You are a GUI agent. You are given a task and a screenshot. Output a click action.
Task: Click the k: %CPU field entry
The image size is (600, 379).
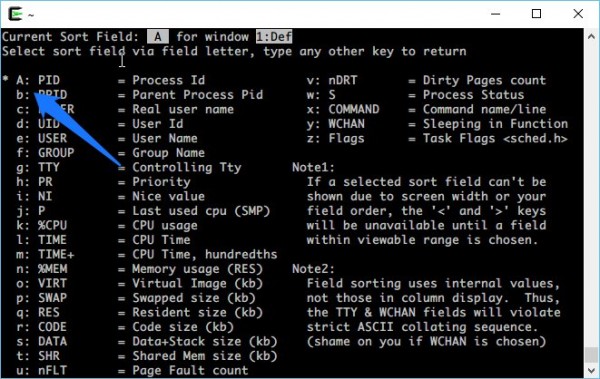42,225
